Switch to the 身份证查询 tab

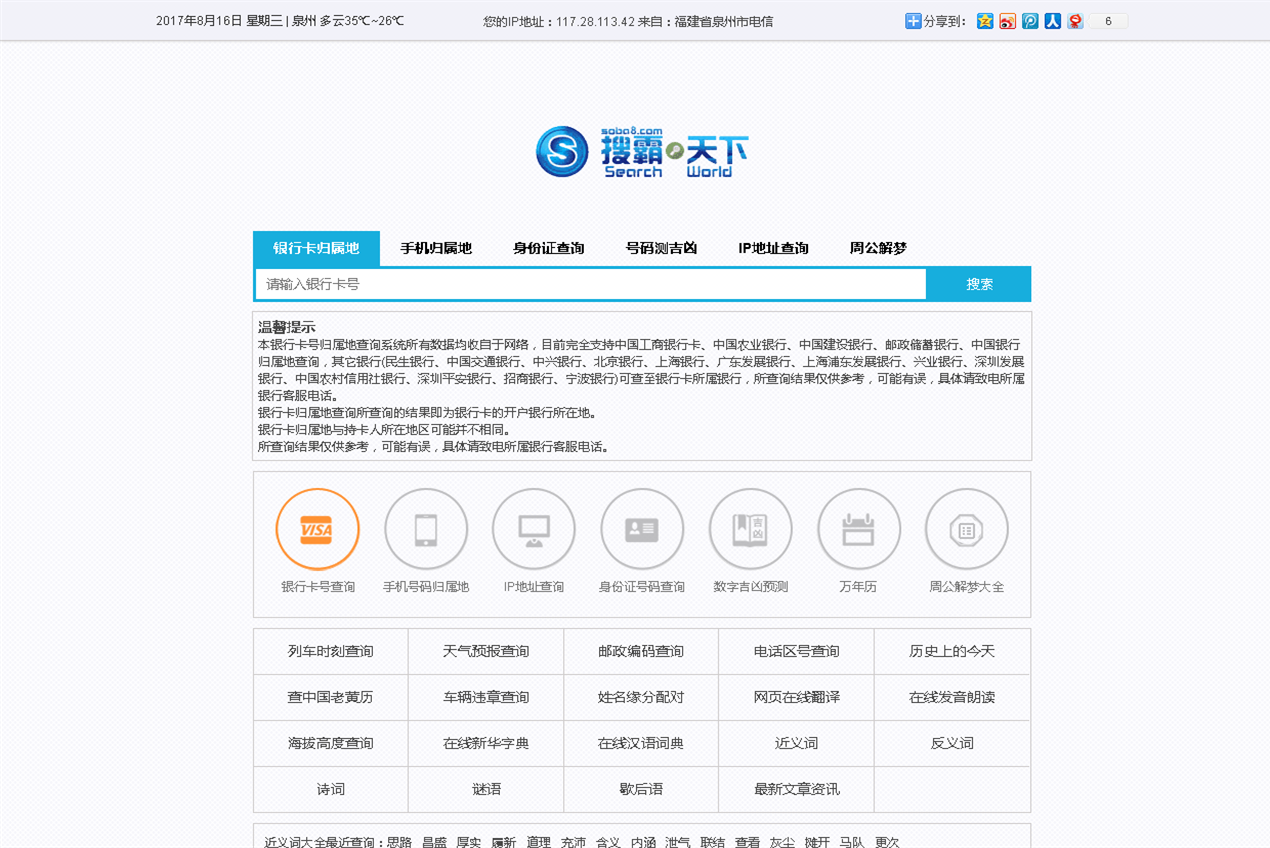coord(548,249)
